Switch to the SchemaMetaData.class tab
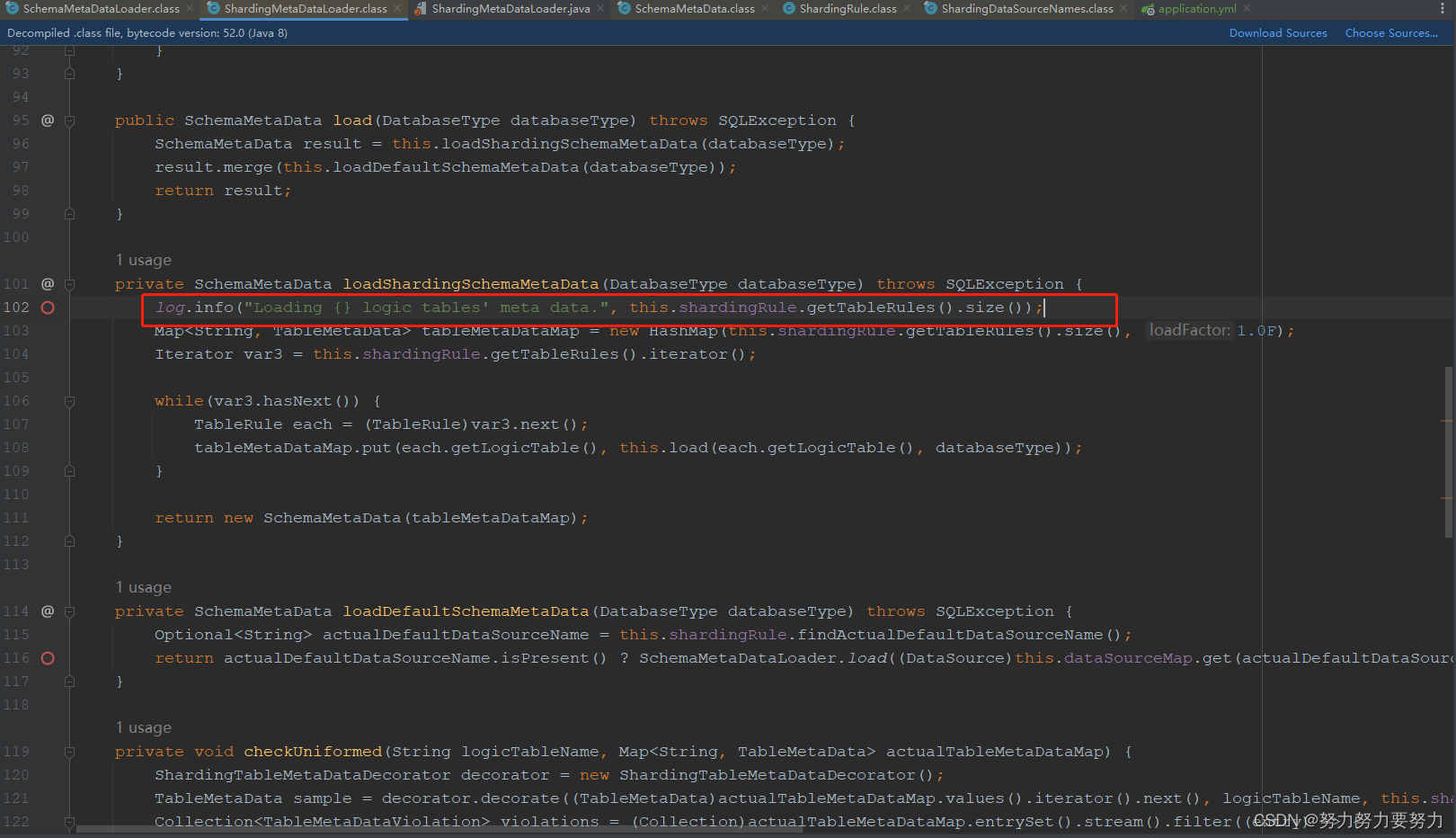The image size is (1456, 838). 695,9
